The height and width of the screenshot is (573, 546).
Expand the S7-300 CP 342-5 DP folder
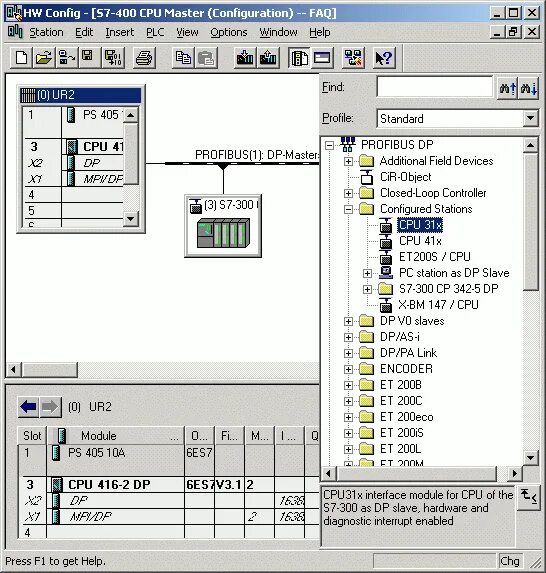[x=368, y=289]
